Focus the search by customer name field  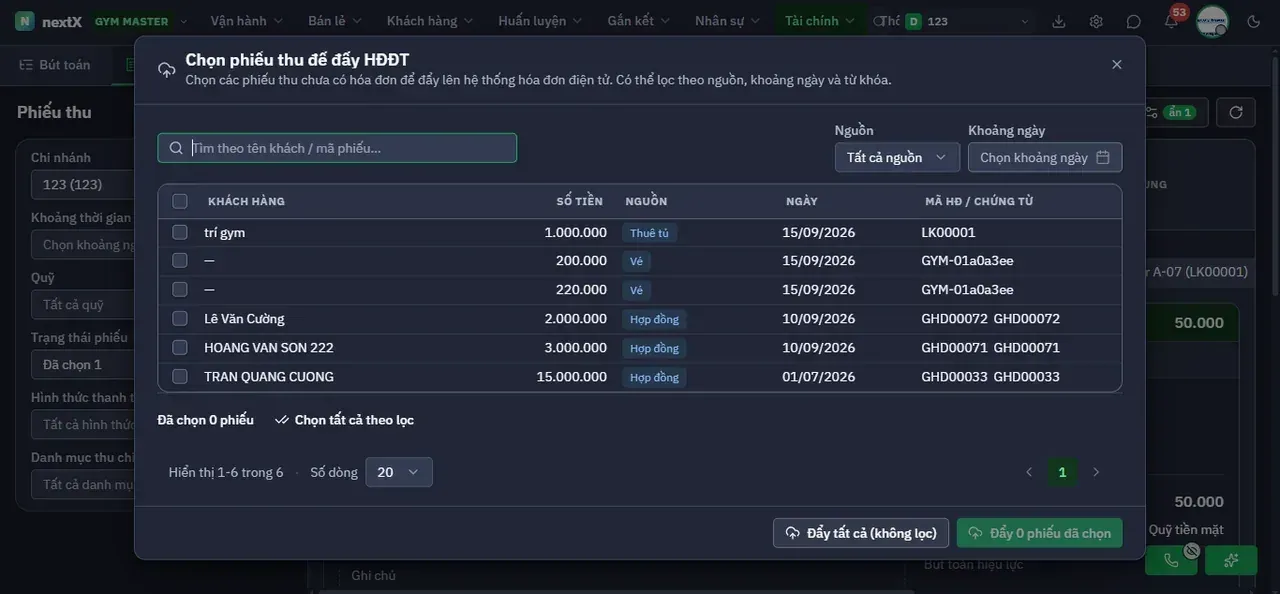pos(337,148)
